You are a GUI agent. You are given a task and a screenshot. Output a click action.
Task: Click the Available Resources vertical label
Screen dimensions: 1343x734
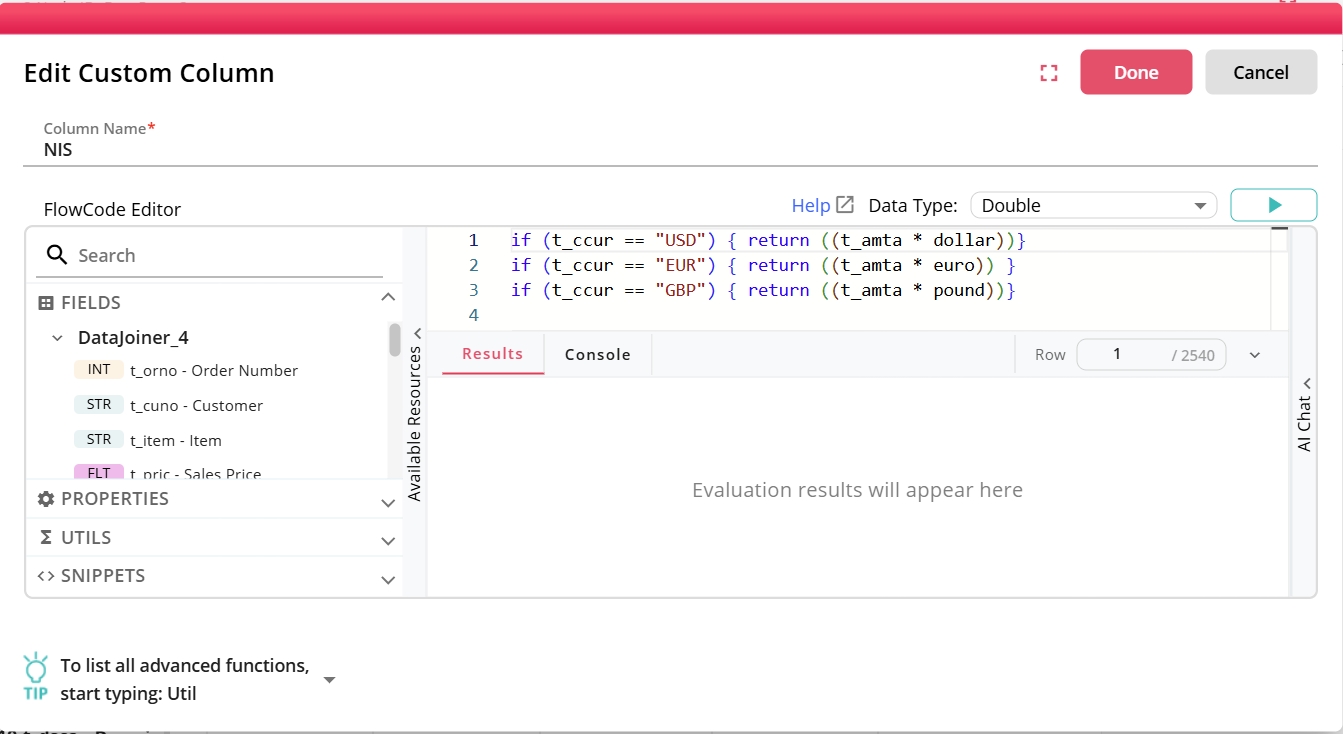click(x=416, y=423)
